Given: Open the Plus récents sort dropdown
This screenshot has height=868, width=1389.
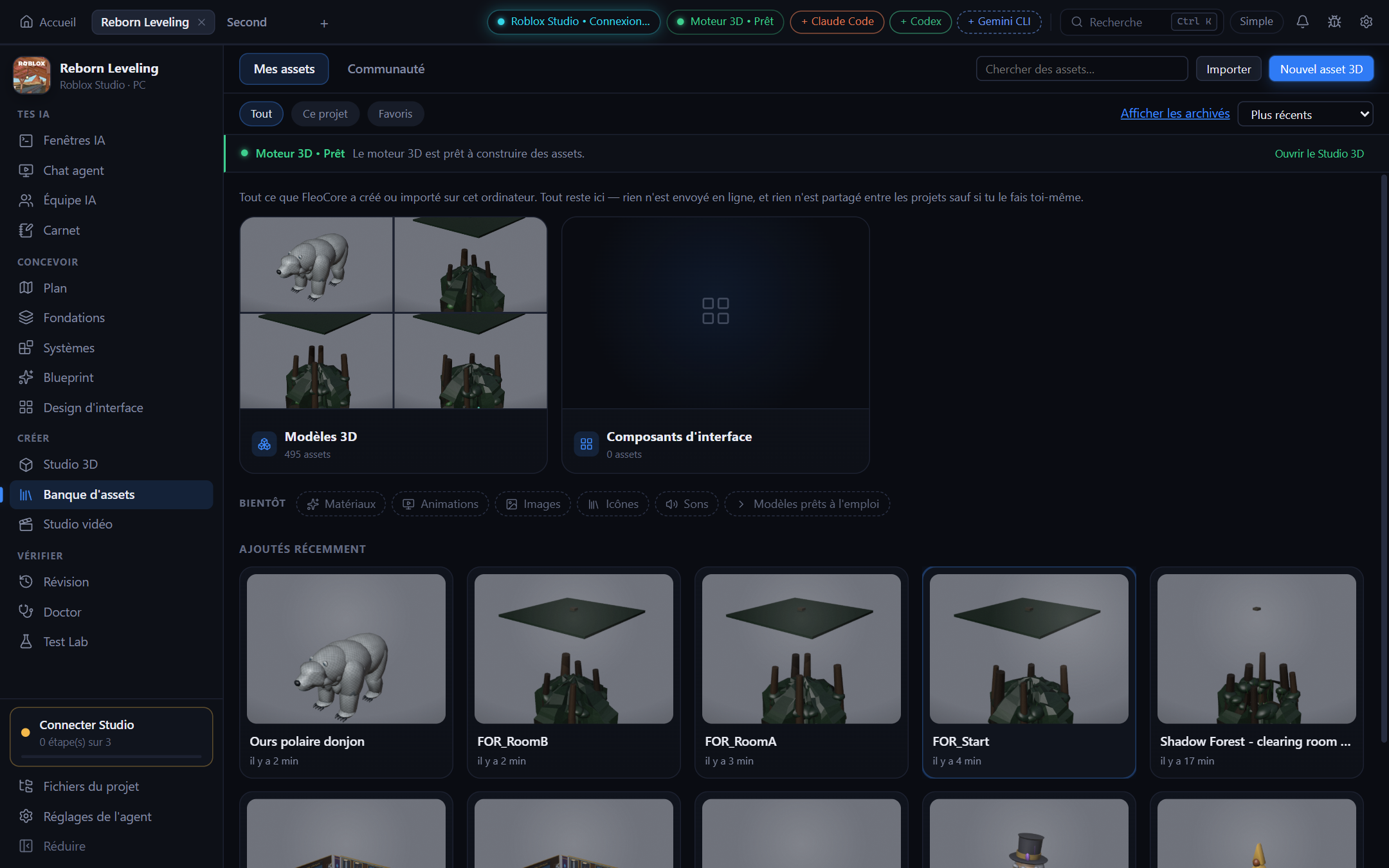Looking at the screenshot, I should [x=1305, y=114].
